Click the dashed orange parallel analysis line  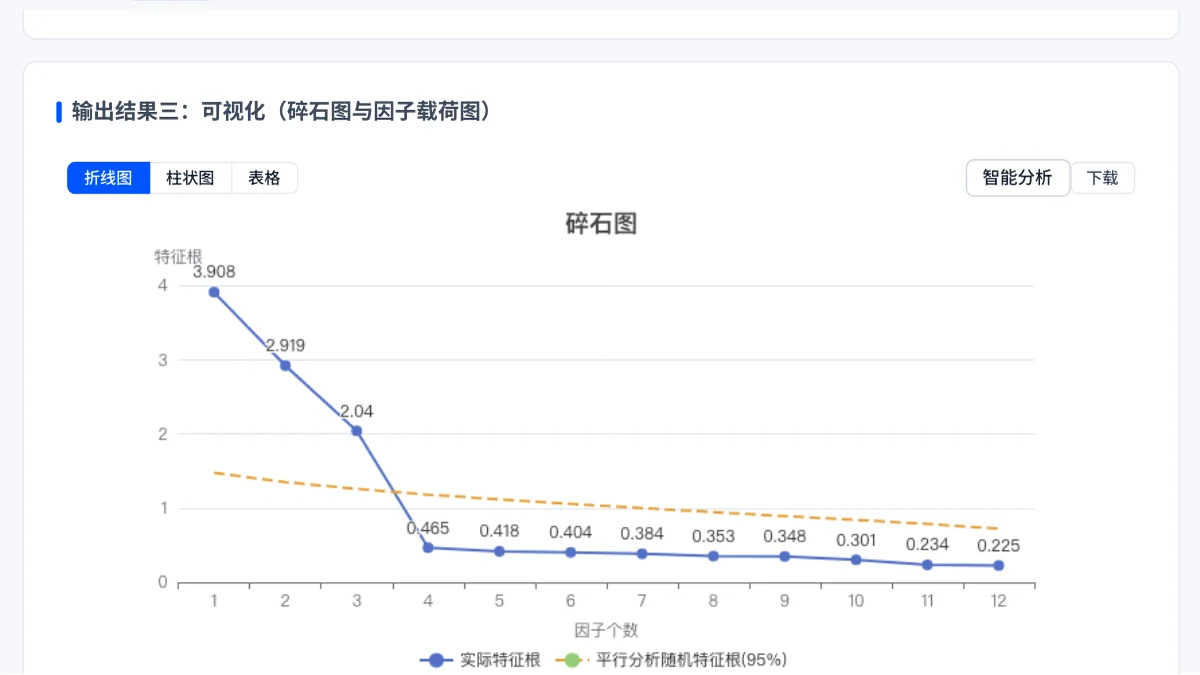[606, 504]
